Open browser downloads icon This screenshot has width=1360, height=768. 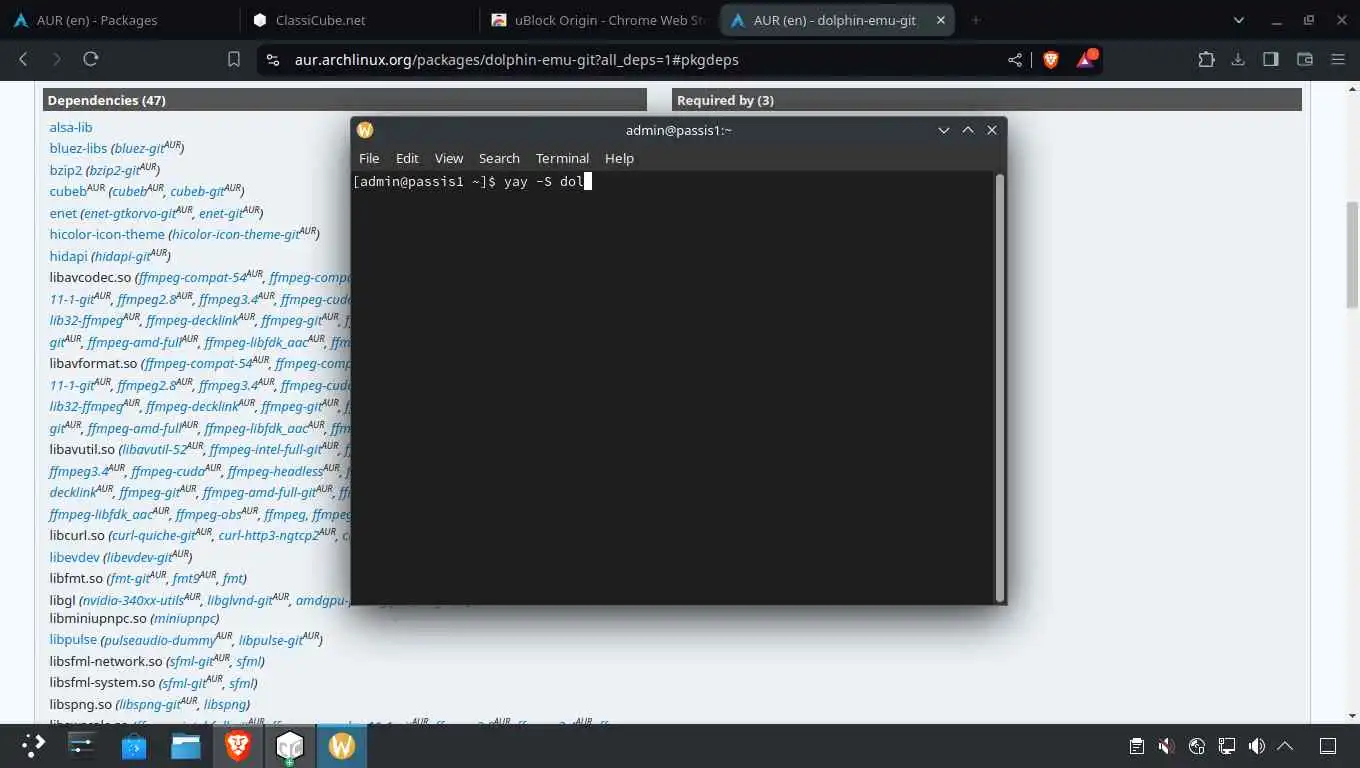tap(1238, 59)
